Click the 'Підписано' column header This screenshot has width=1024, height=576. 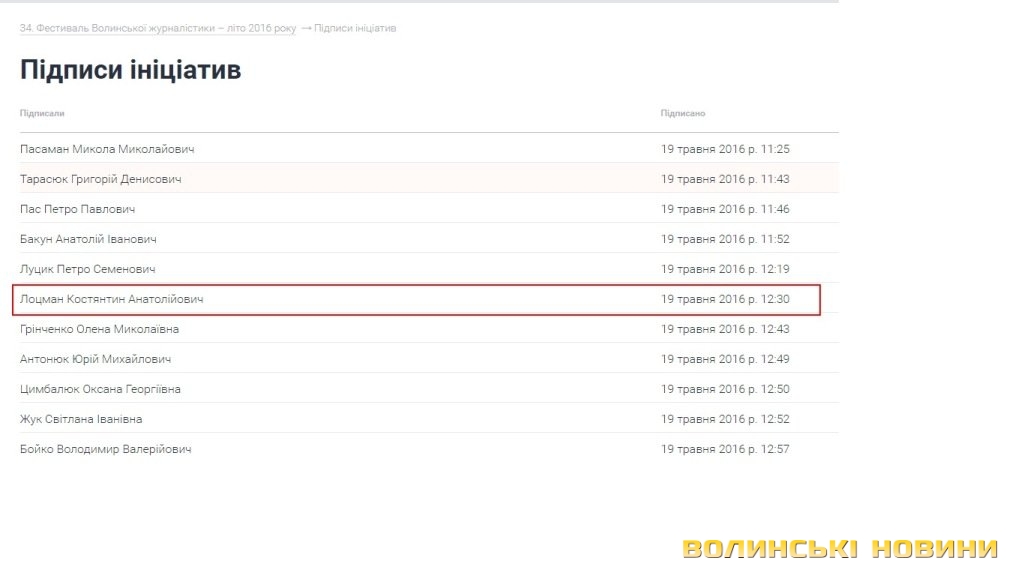pos(683,113)
